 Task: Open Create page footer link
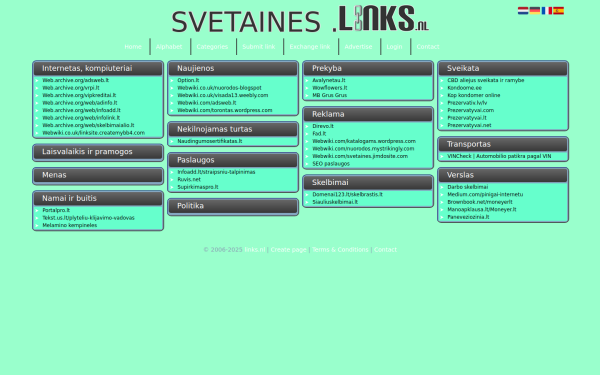(288, 250)
